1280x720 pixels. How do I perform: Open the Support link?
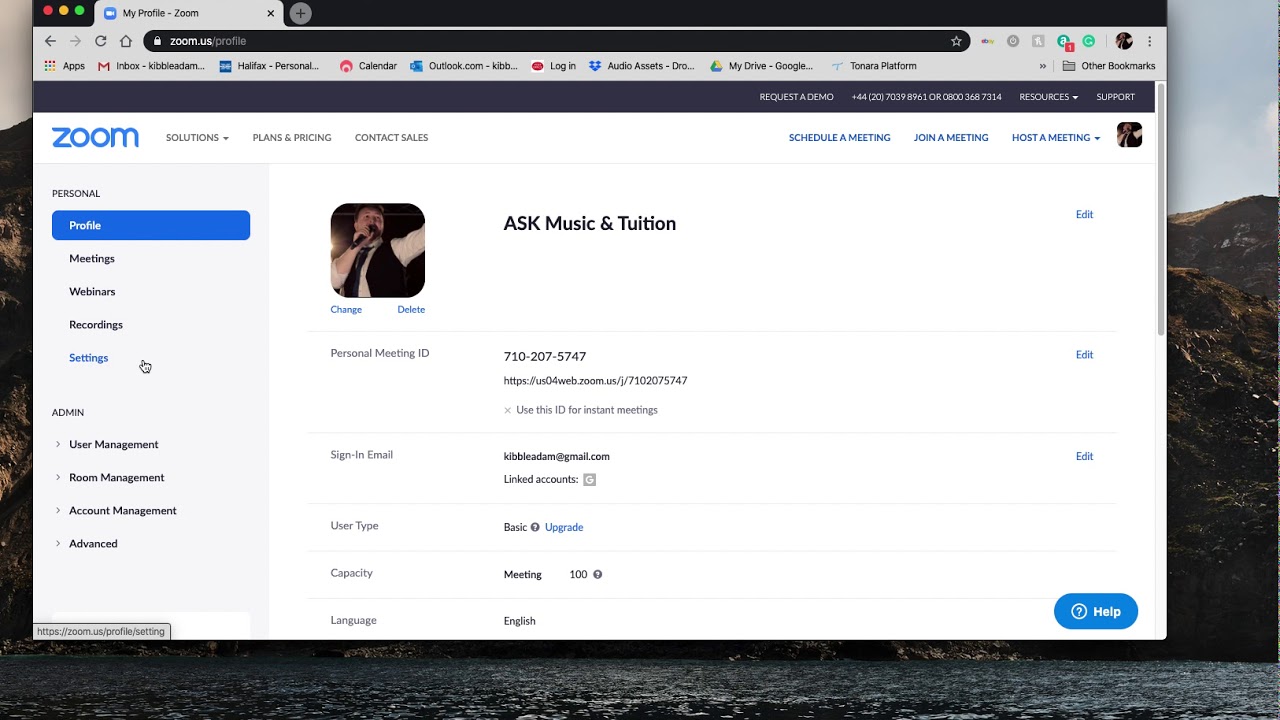tap(1115, 97)
